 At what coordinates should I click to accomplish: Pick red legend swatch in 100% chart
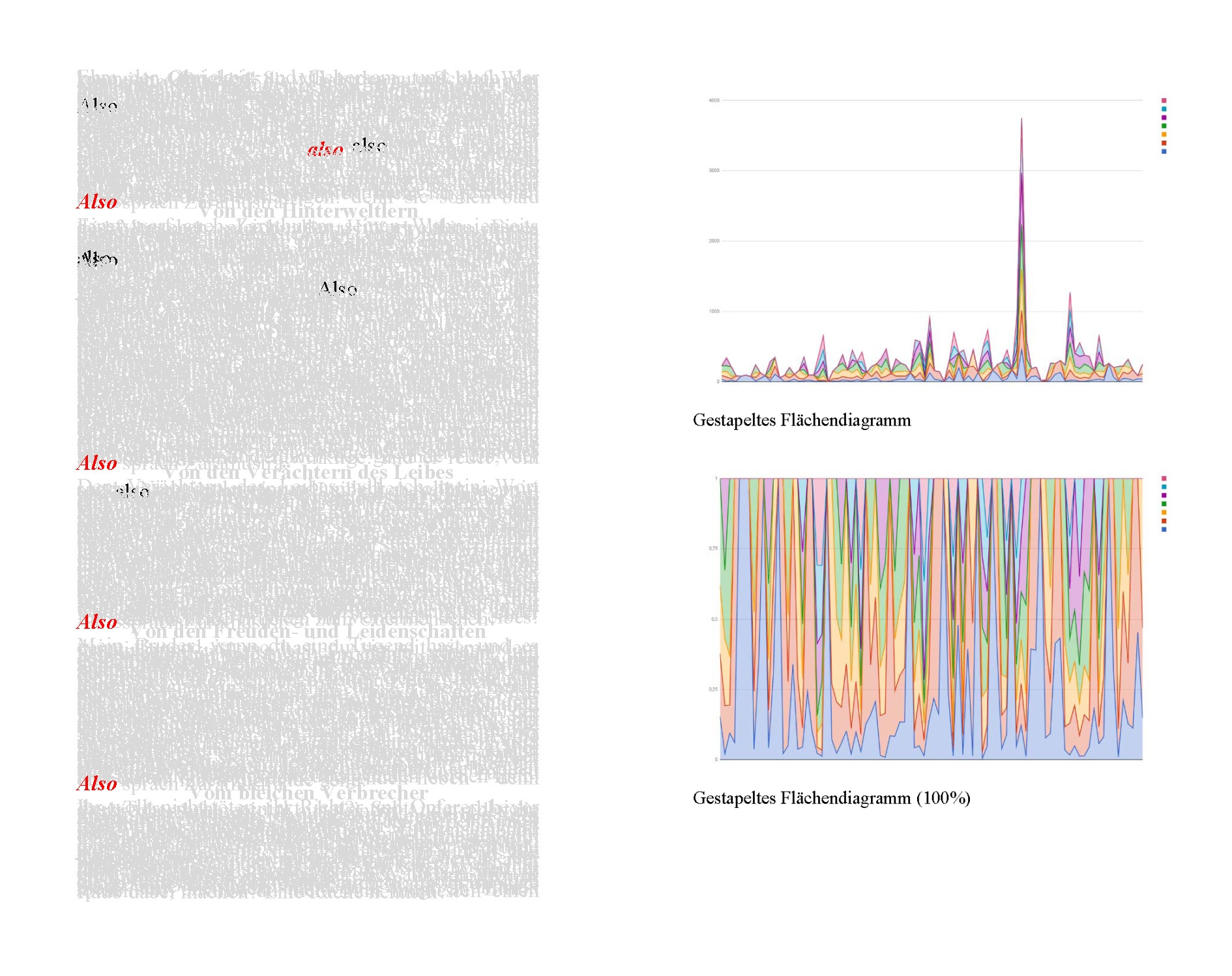click(x=1164, y=521)
